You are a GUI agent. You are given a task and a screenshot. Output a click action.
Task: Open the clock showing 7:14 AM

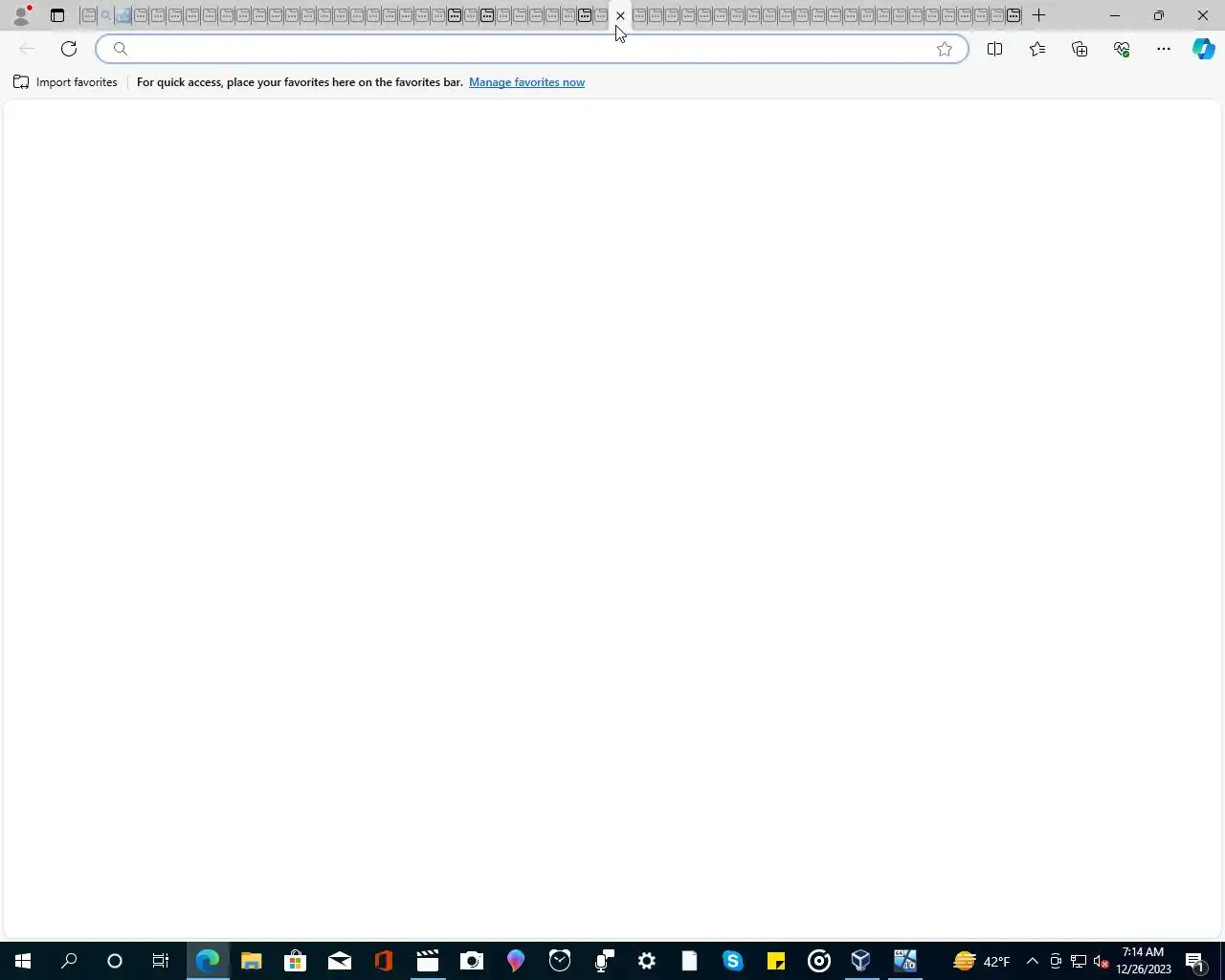point(1144,961)
